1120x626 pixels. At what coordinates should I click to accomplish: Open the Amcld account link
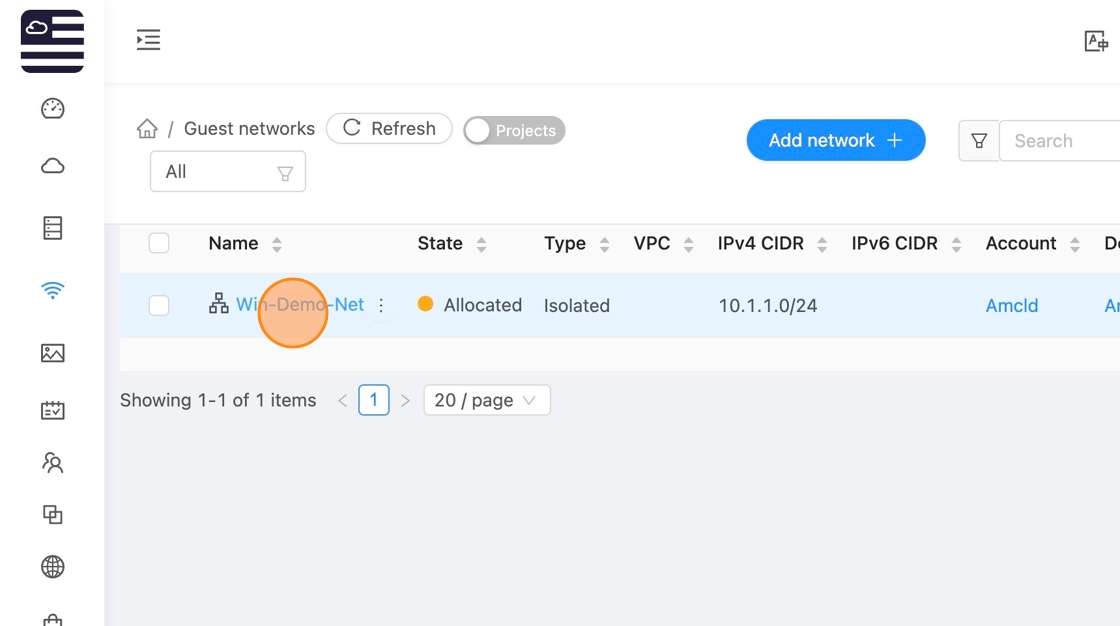pos(1012,306)
